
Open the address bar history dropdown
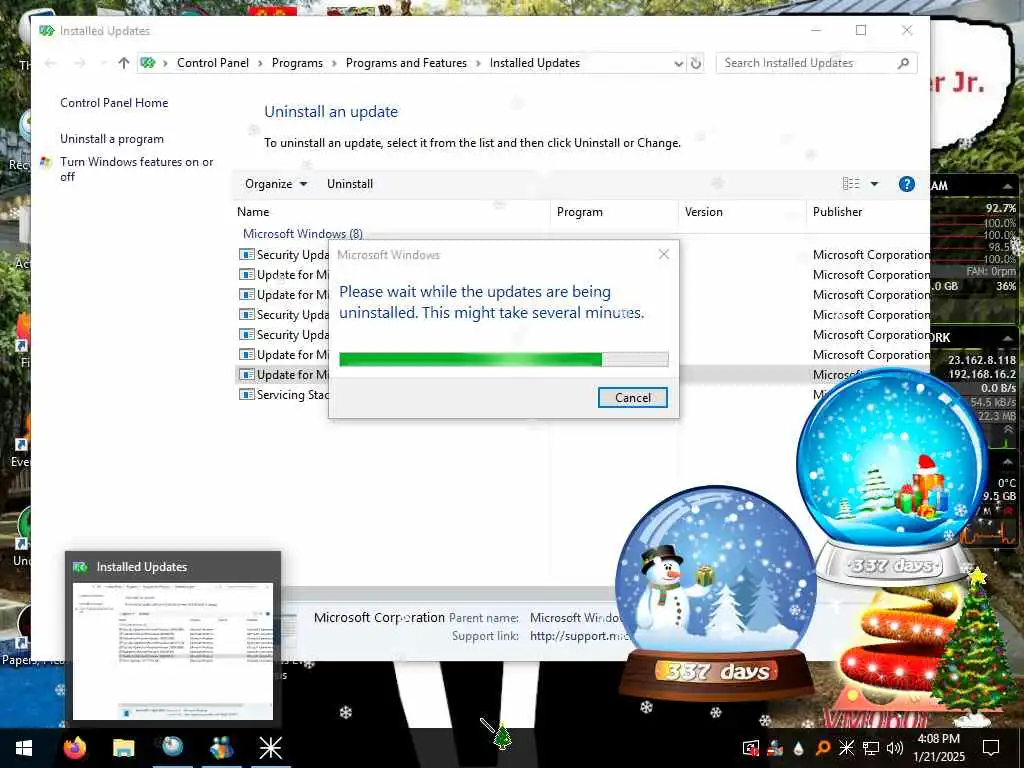(679, 63)
